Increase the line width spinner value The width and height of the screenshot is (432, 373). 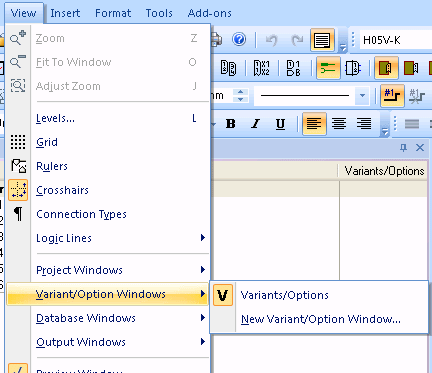[x=241, y=92]
